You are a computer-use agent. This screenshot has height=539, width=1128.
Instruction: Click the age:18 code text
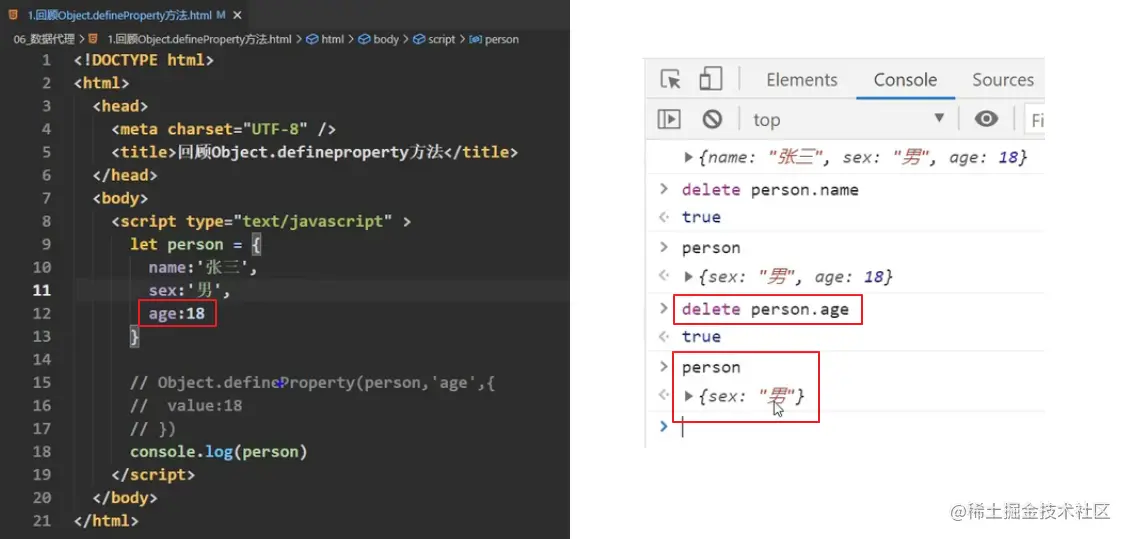coord(177,313)
